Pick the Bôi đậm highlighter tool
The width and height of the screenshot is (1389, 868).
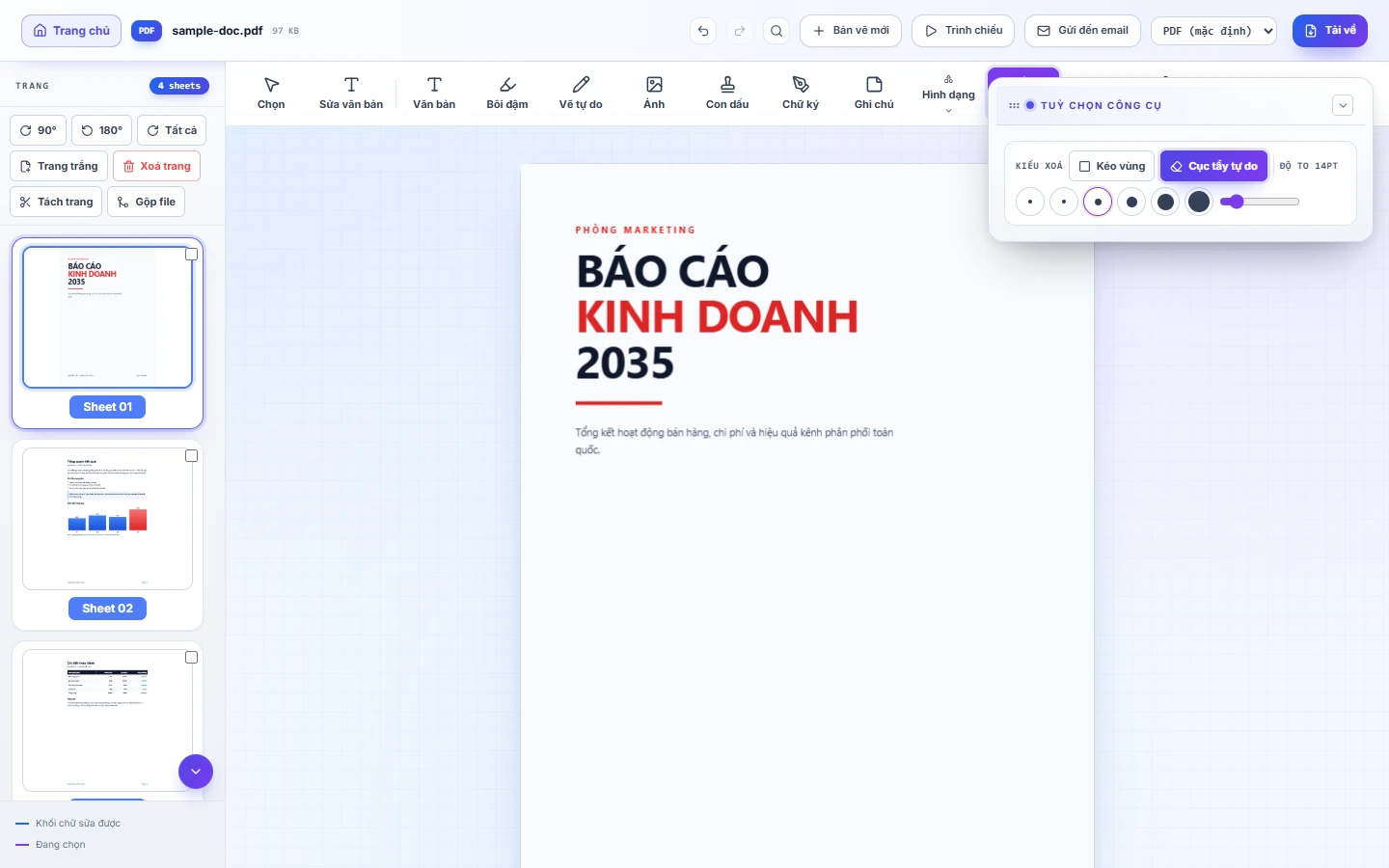[507, 94]
